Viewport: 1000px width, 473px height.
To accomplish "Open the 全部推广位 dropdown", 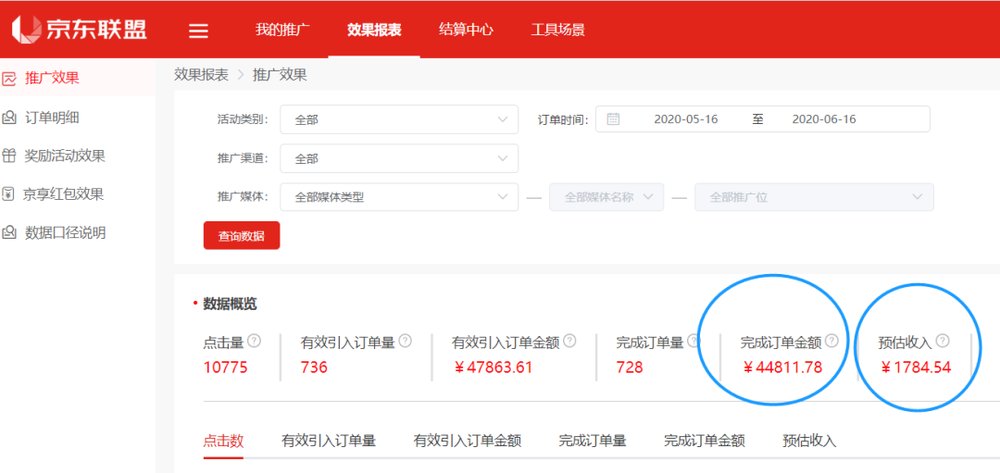I will tap(814, 197).
